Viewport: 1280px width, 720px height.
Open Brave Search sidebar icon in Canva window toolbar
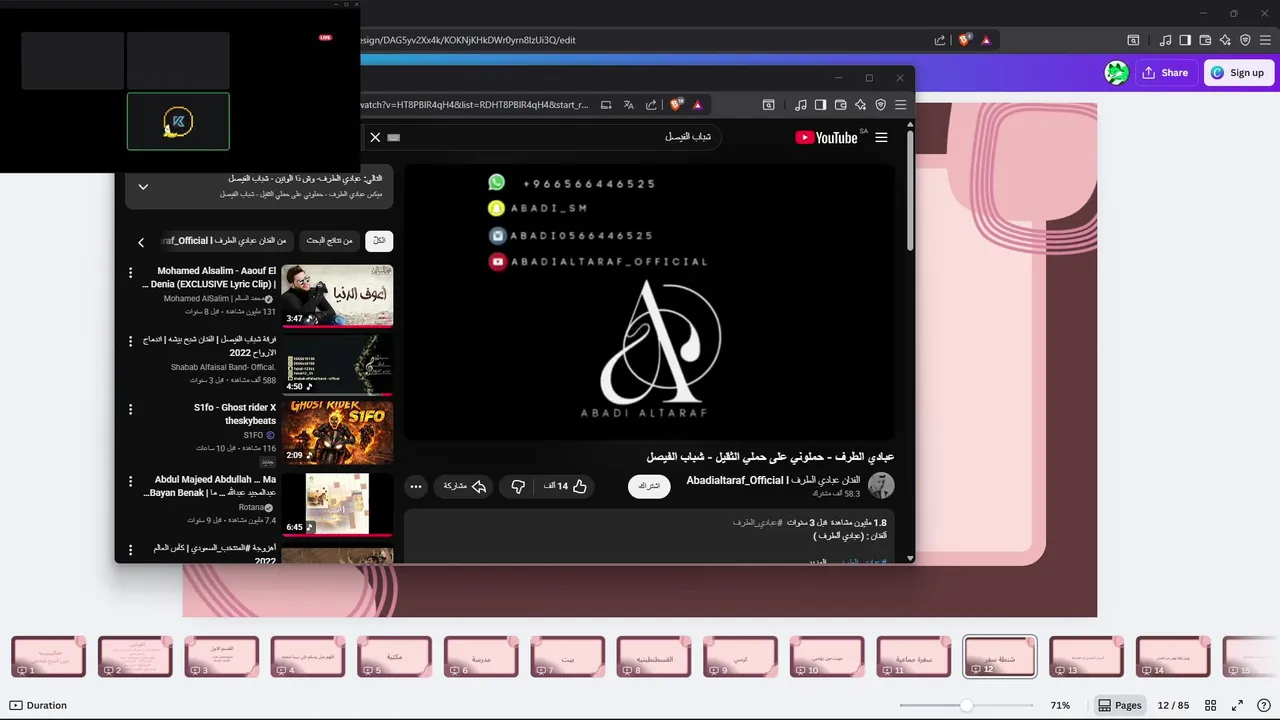point(1133,40)
